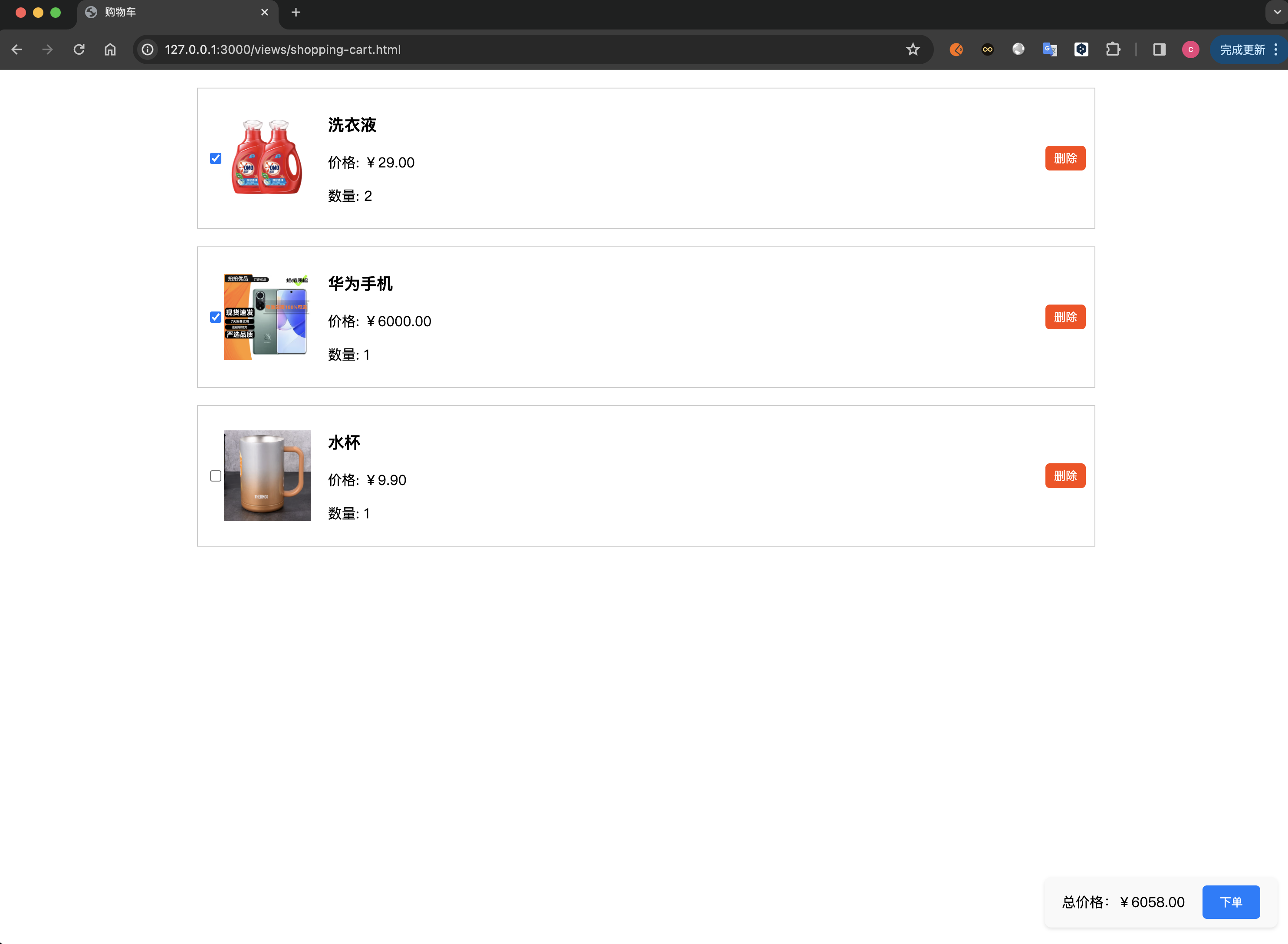Viewport: 1288px width, 944px height.
Task: Expand the tab search chevron
Action: tap(1277, 12)
